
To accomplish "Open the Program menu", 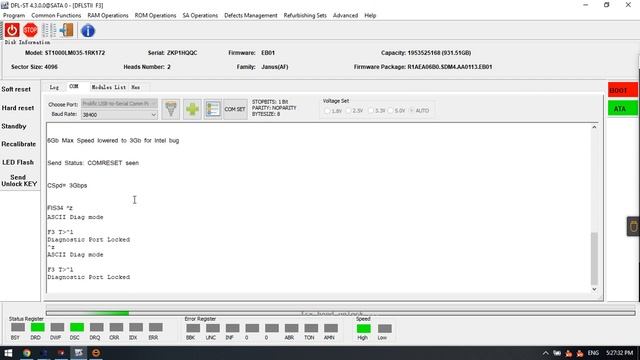I will [14, 16].
